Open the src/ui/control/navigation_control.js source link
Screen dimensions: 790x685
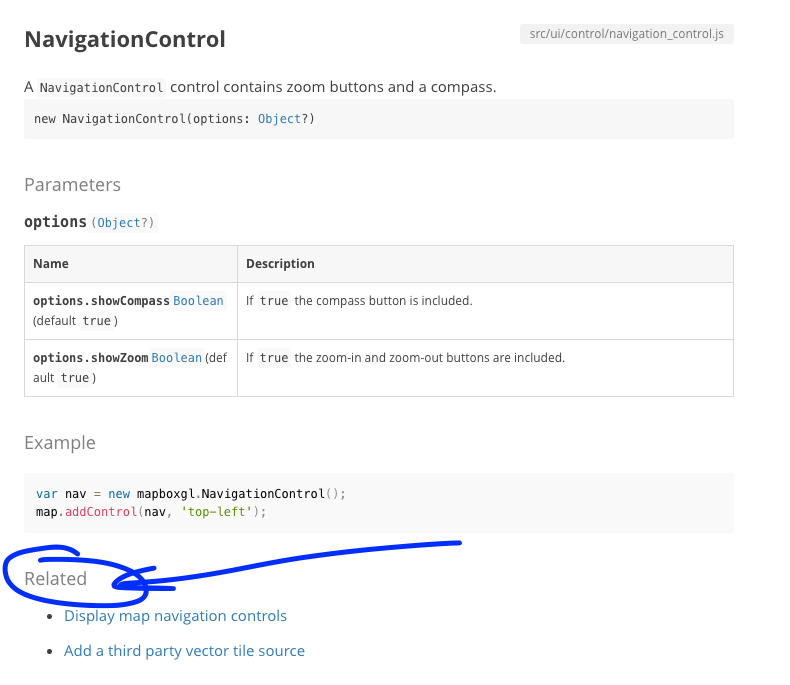pyautogui.click(x=626, y=34)
